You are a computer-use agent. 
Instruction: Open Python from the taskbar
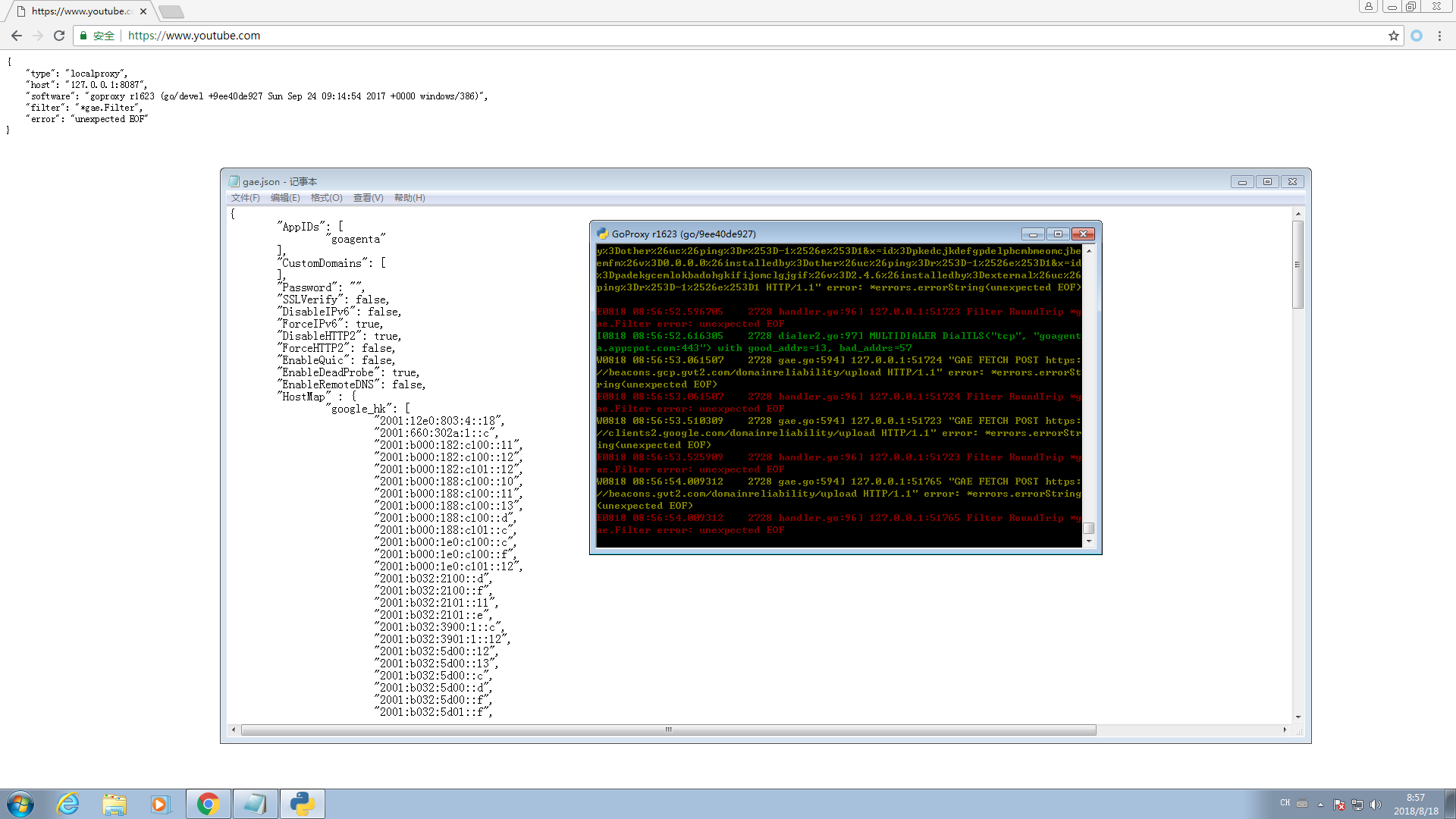[x=303, y=803]
